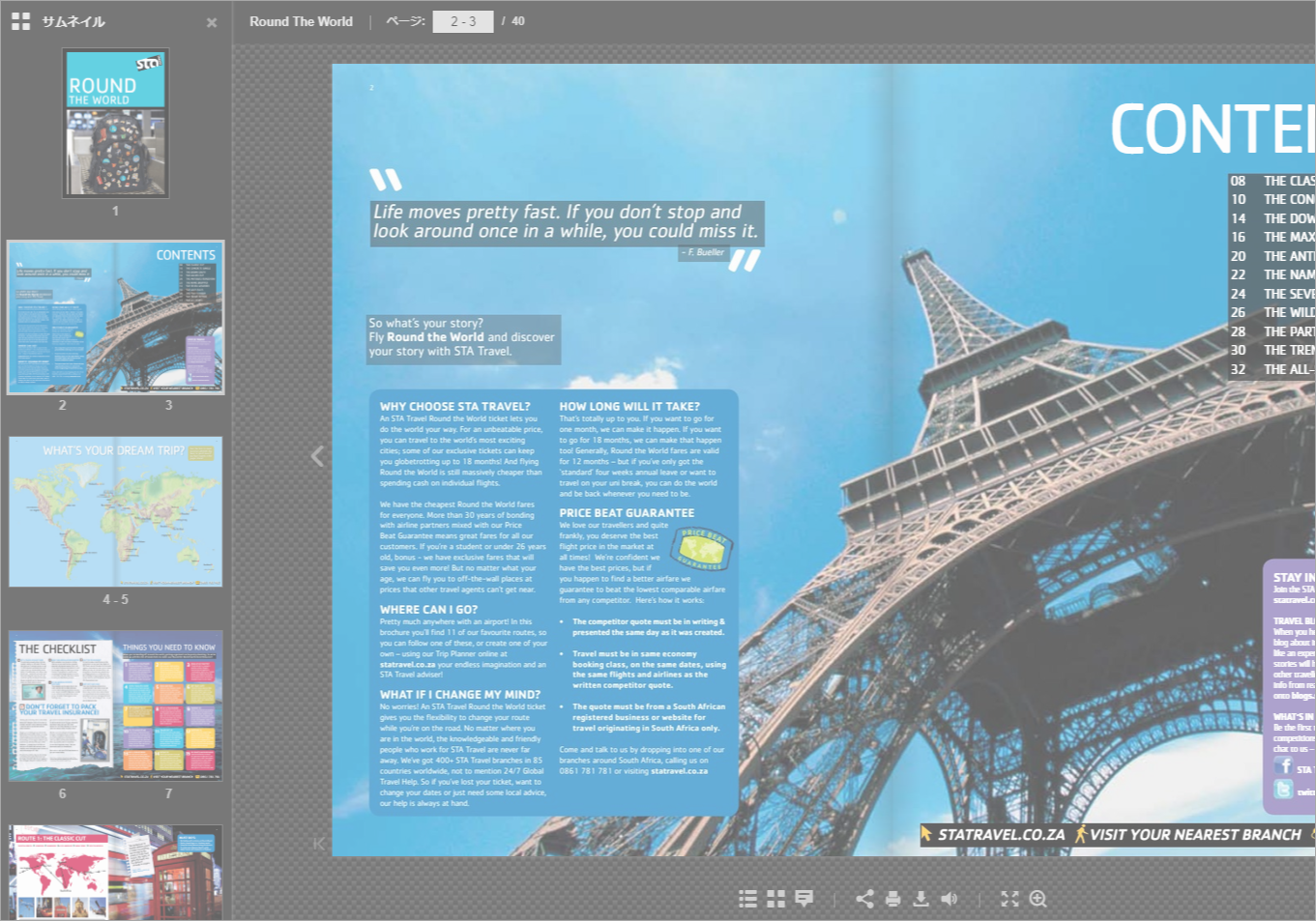This screenshot has width=1316, height=921.
Task: Click the サムネイル panel title
Action: coord(73,21)
